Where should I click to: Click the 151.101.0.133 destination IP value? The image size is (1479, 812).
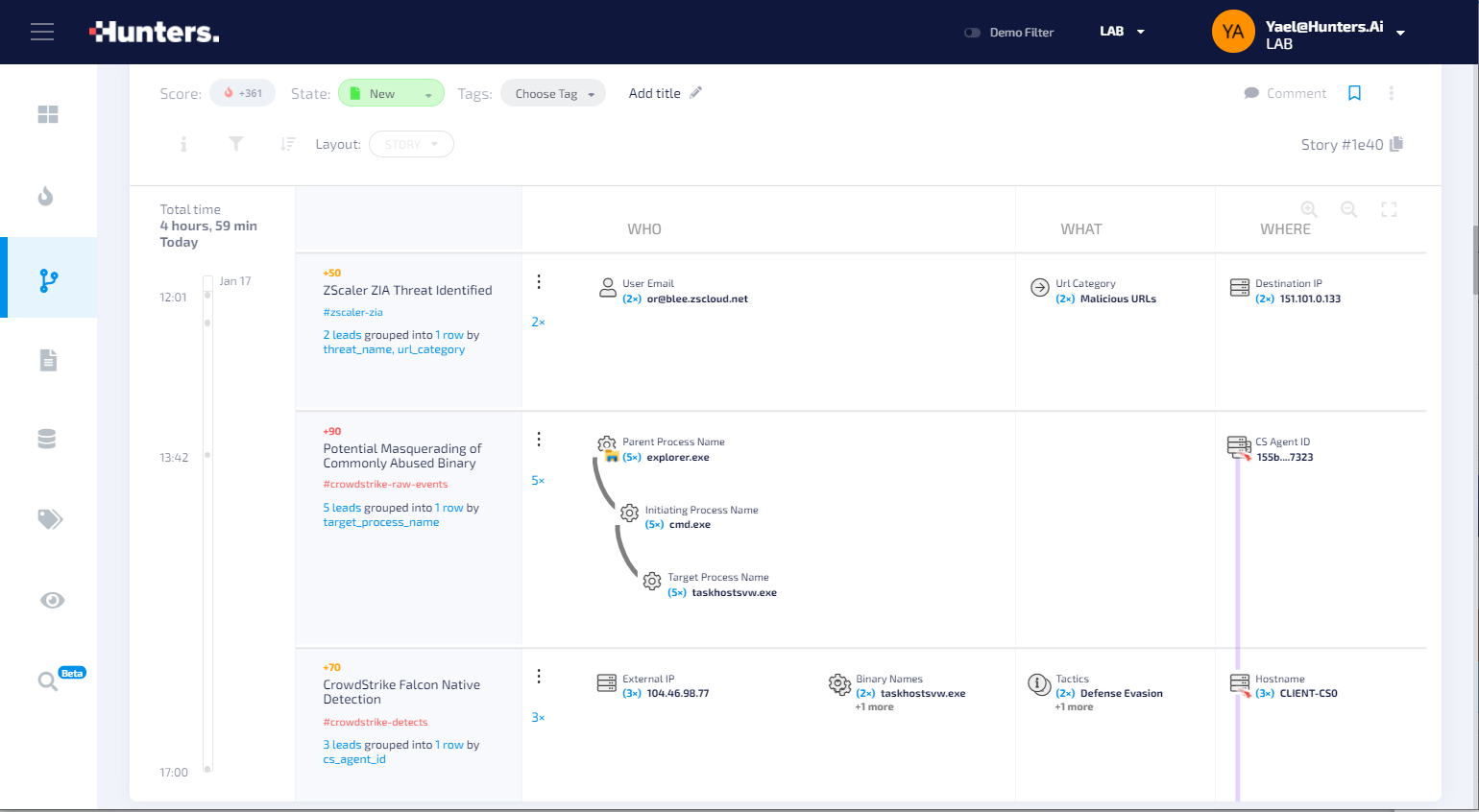coord(1310,299)
